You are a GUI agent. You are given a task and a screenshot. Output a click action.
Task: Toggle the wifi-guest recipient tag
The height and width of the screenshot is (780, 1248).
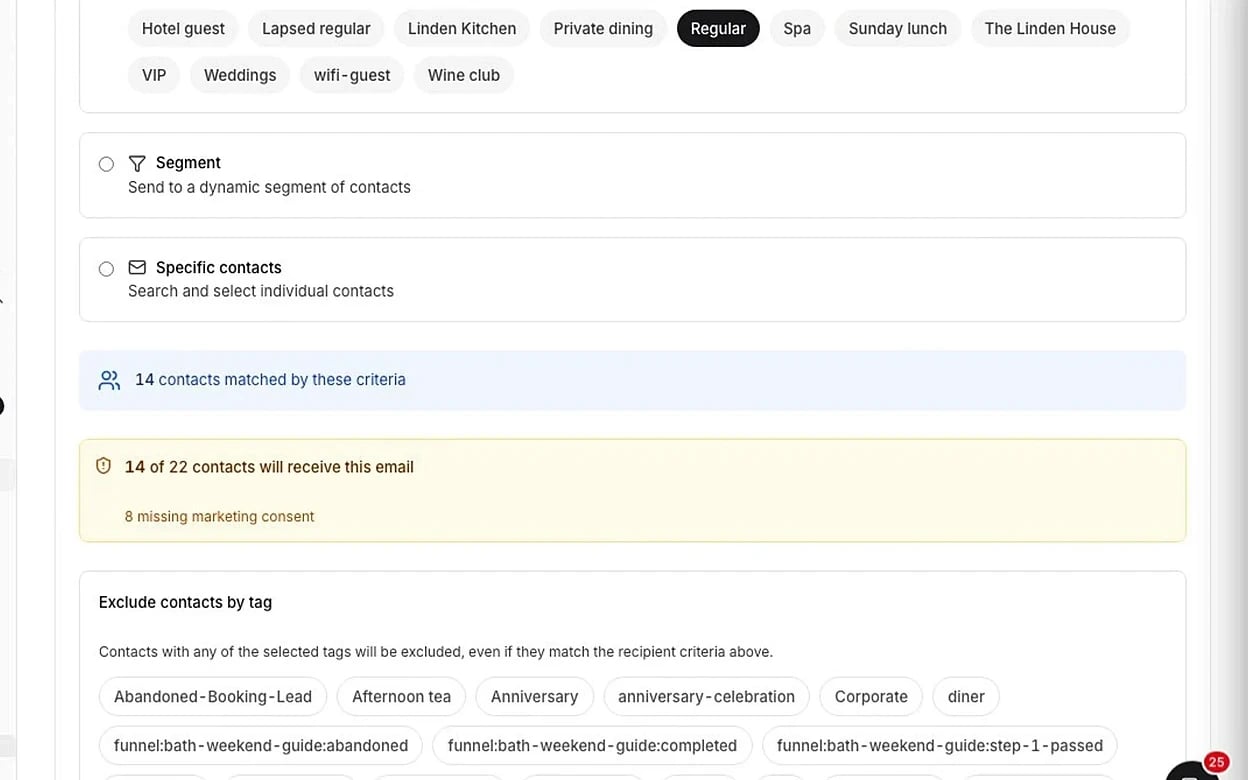[x=352, y=75]
